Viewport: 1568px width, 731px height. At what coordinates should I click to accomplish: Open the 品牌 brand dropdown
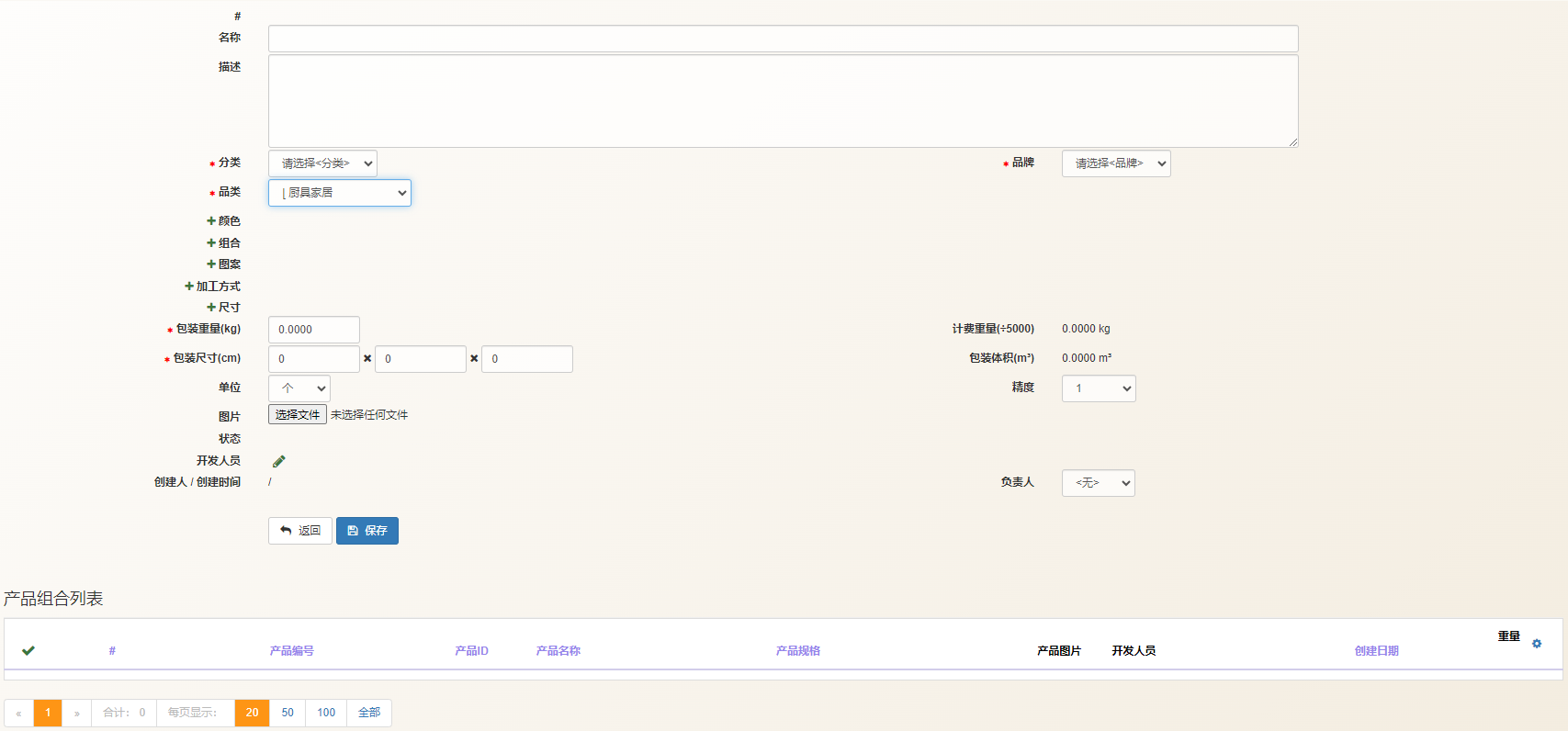[1116, 163]
